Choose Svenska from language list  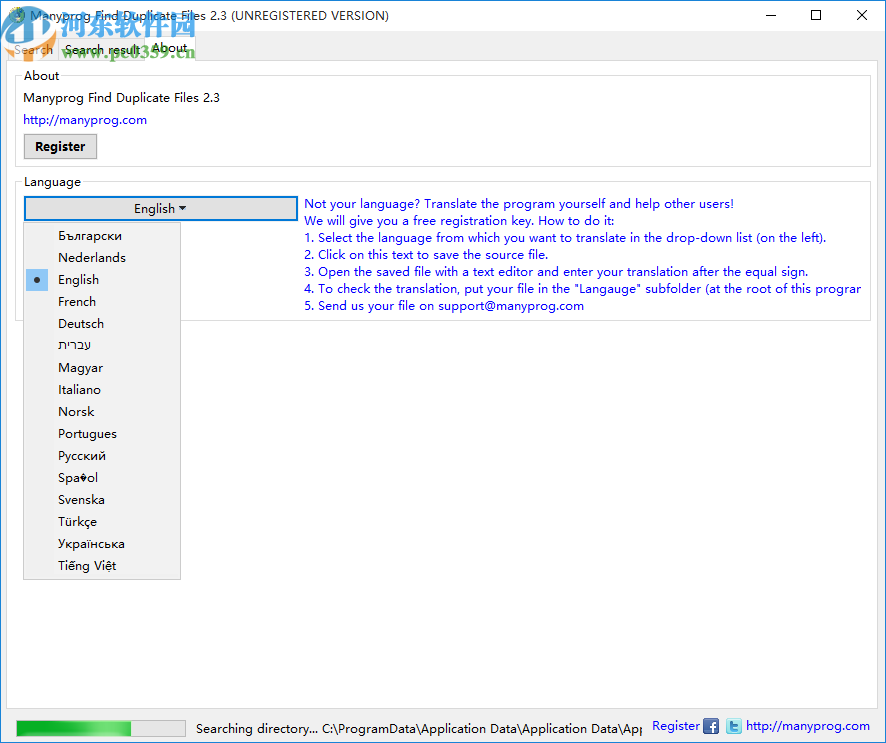click(x=102, y=500)
